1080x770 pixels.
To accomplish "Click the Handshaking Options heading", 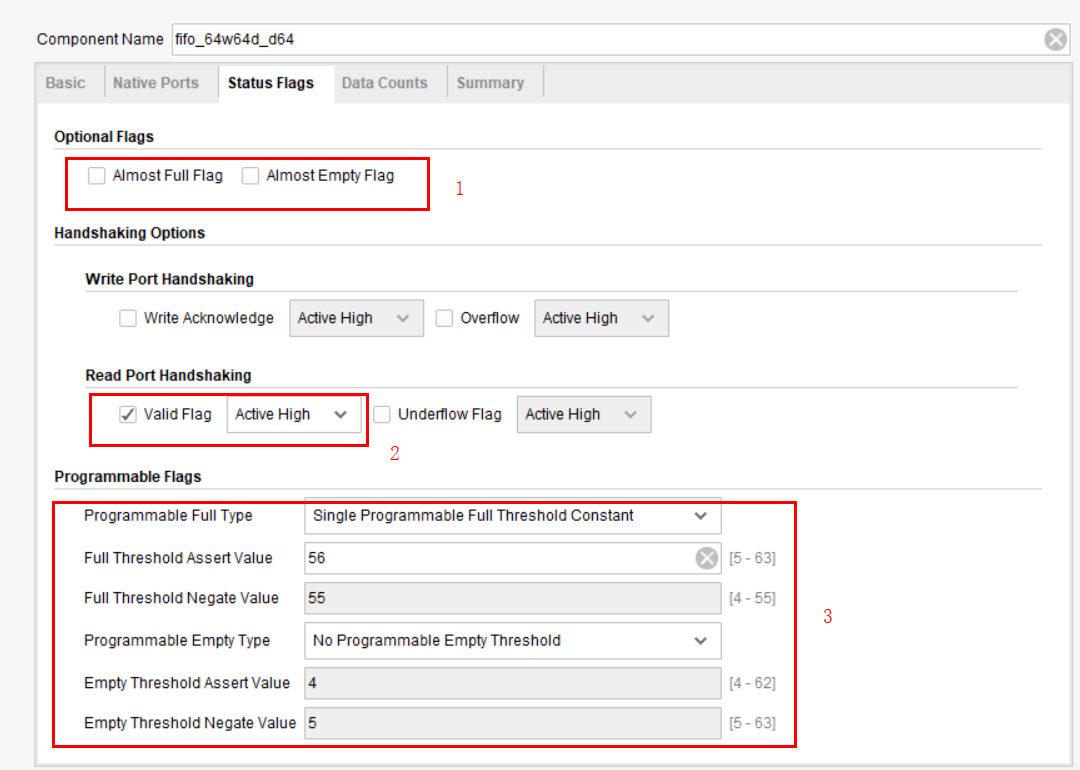I will pyautogui.click(x=129, y=233).
